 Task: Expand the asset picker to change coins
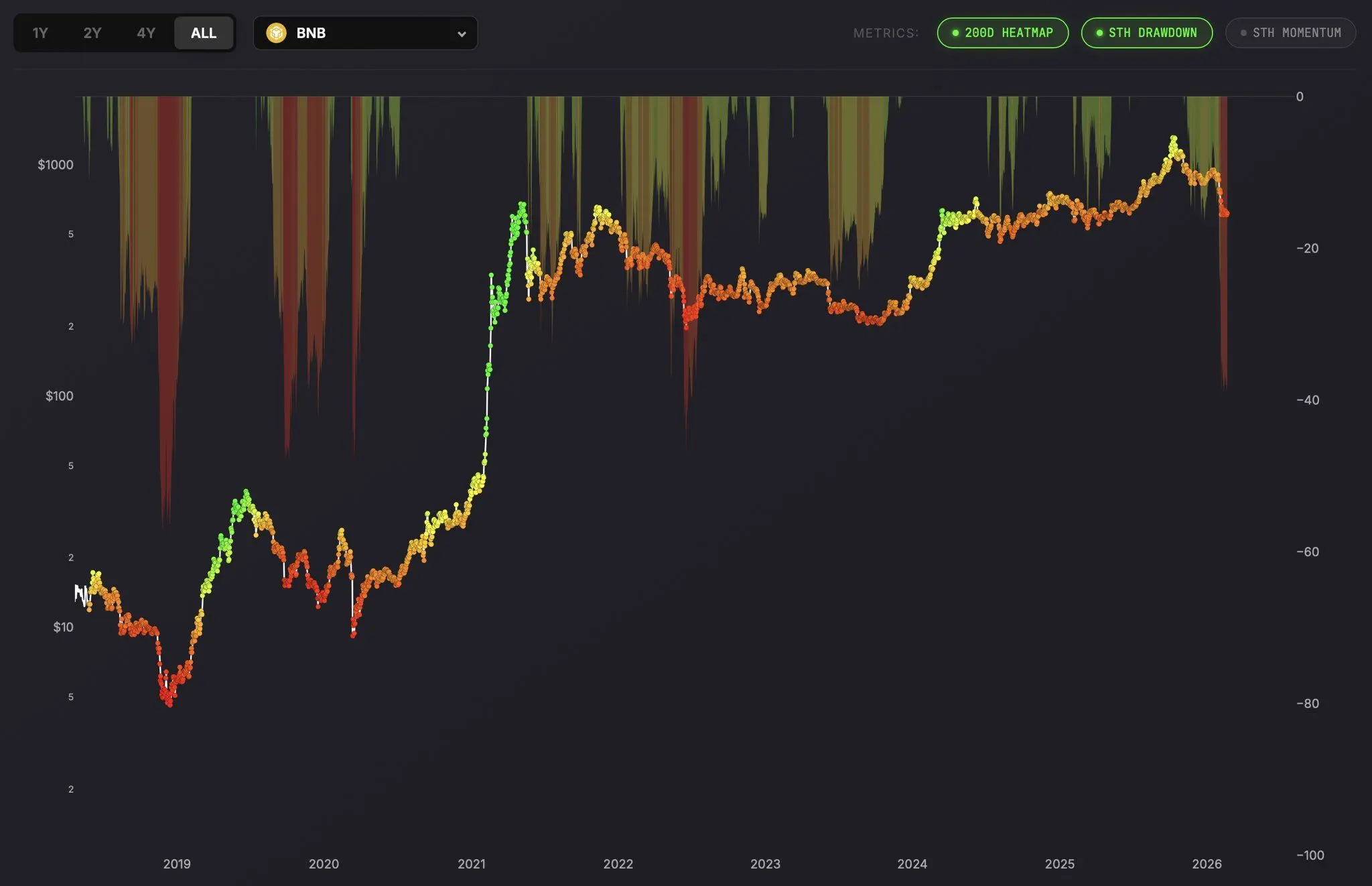[x=366, y=32]
